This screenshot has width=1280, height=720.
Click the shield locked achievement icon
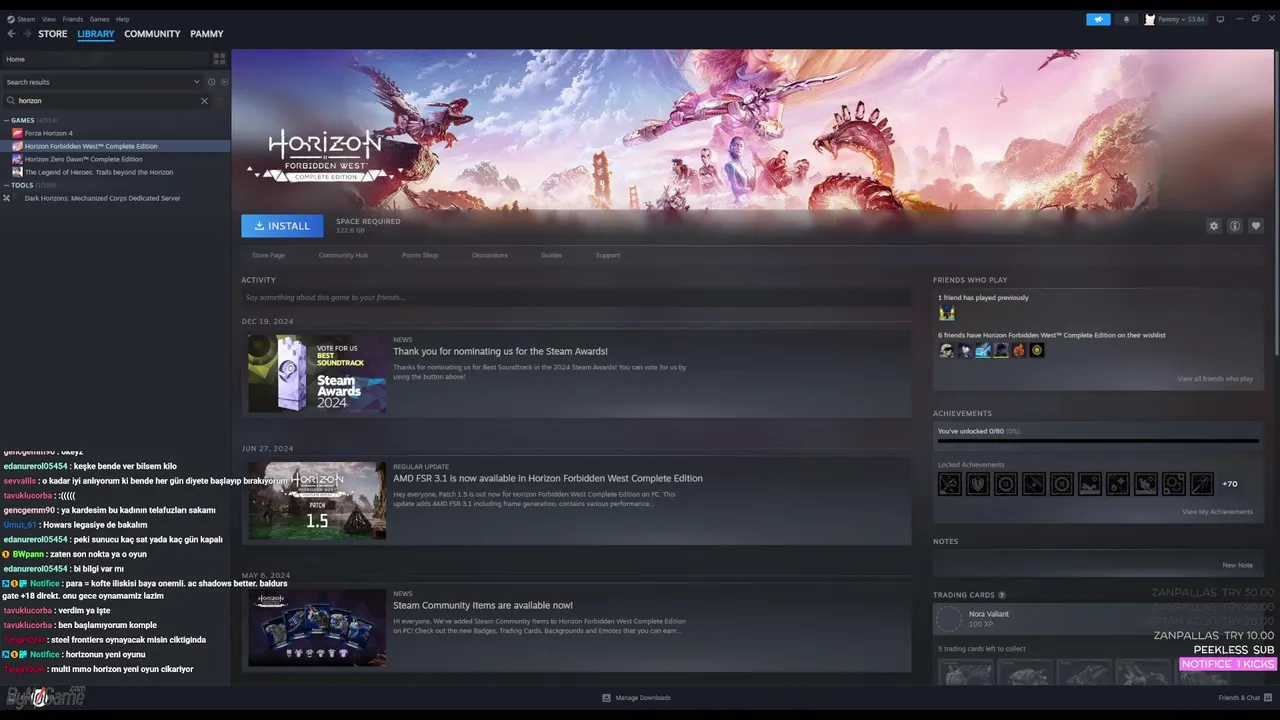(978, 484)
